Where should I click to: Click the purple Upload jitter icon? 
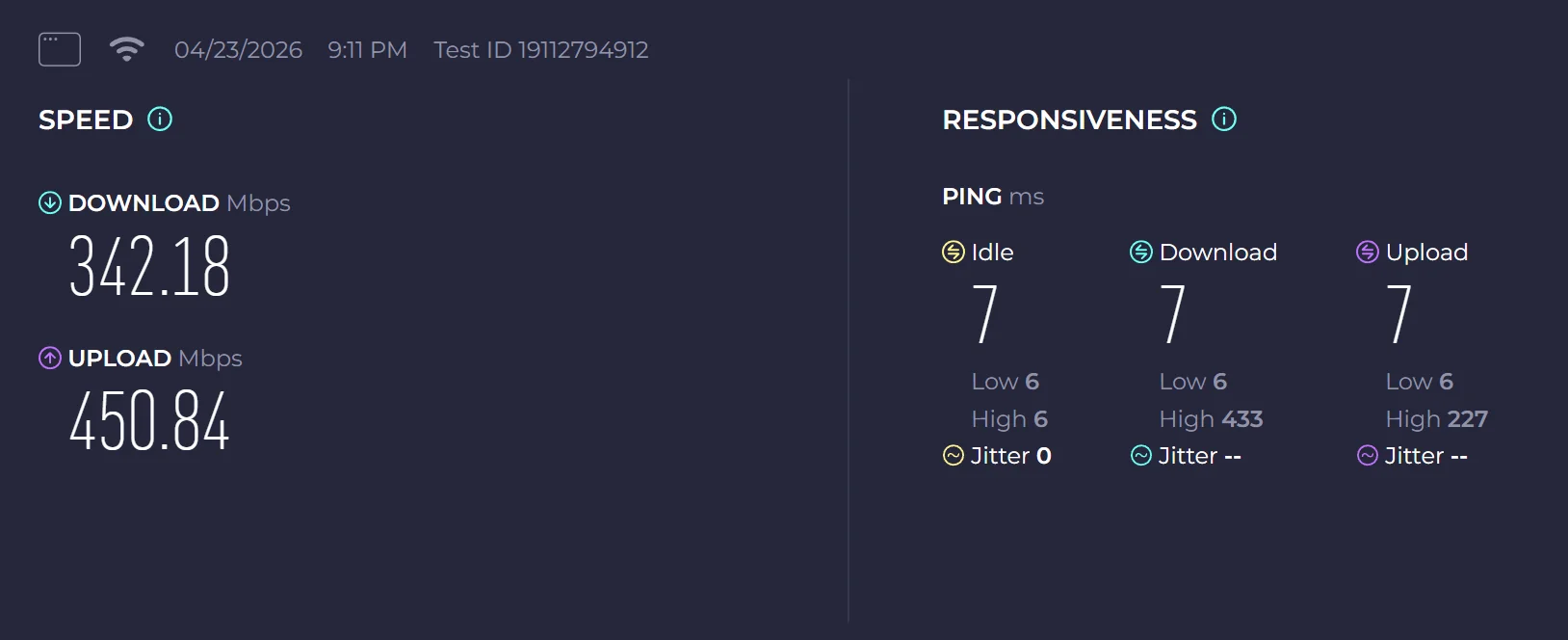point(1368,455)
